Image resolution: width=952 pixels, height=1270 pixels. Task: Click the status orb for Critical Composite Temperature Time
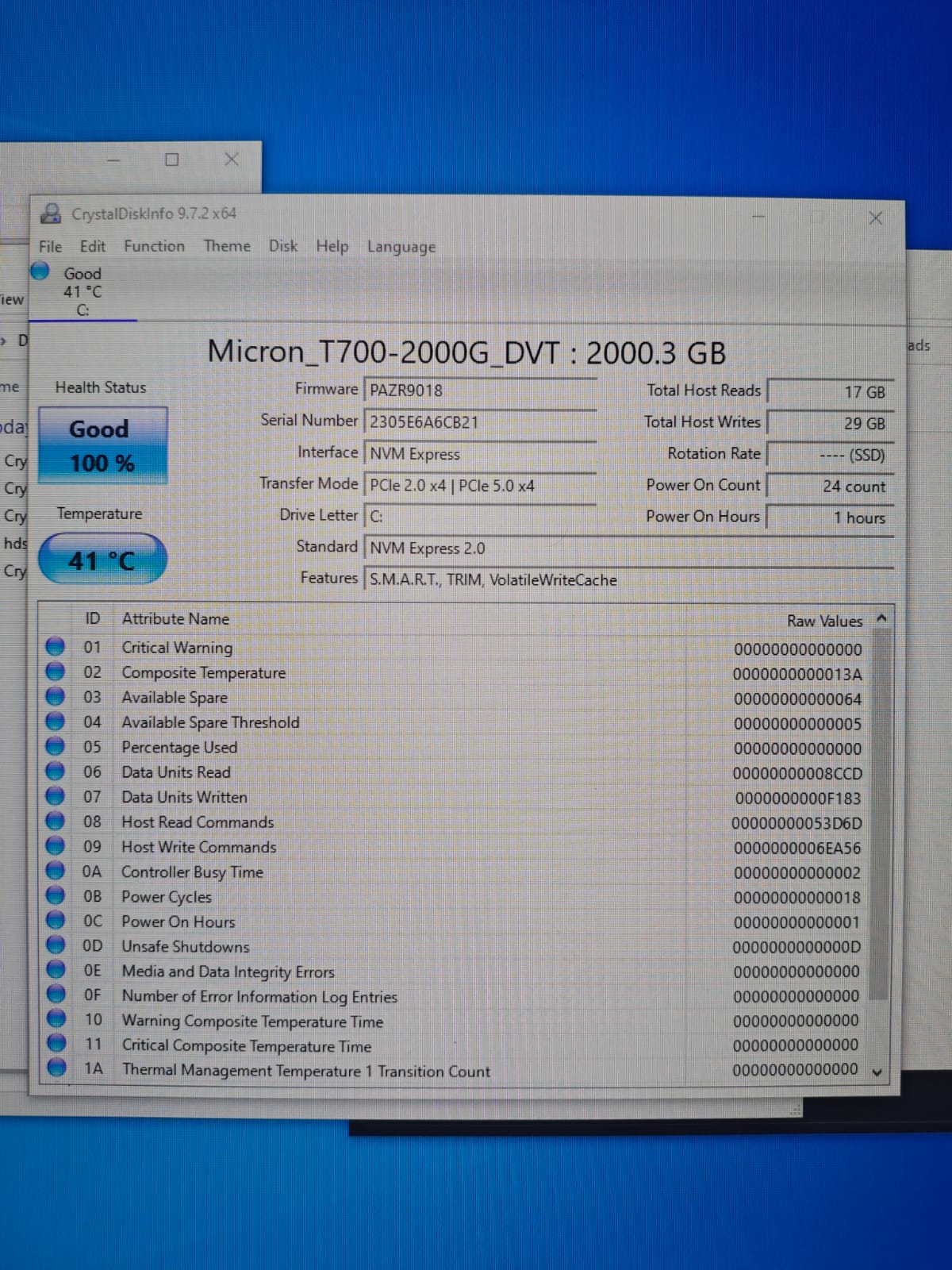click(x=56, y=1043)
